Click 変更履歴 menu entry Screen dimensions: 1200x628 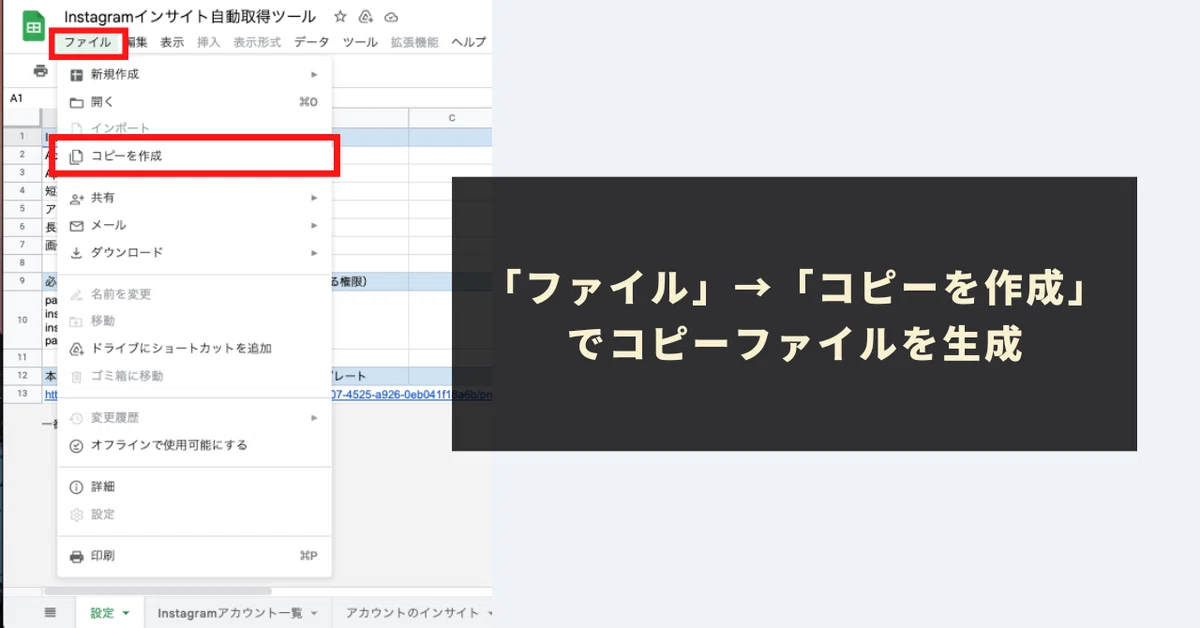[x=194, y=418]
